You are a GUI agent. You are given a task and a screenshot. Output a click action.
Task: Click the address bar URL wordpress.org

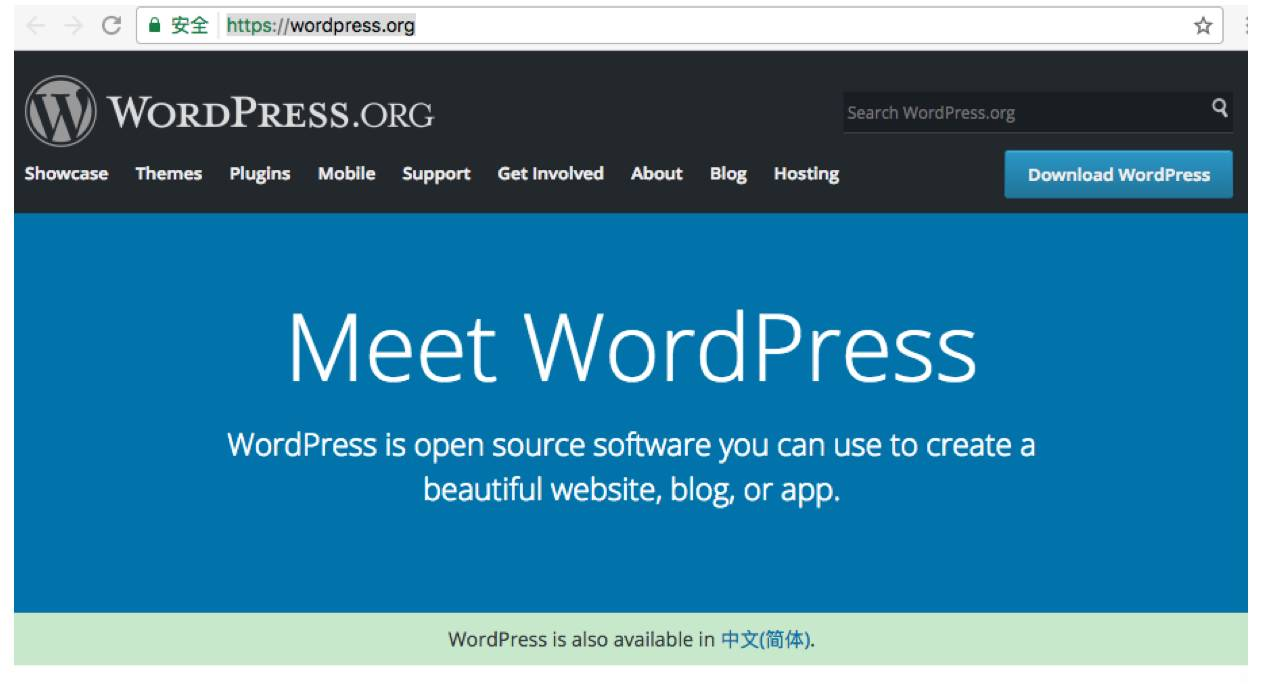(320, 26)
